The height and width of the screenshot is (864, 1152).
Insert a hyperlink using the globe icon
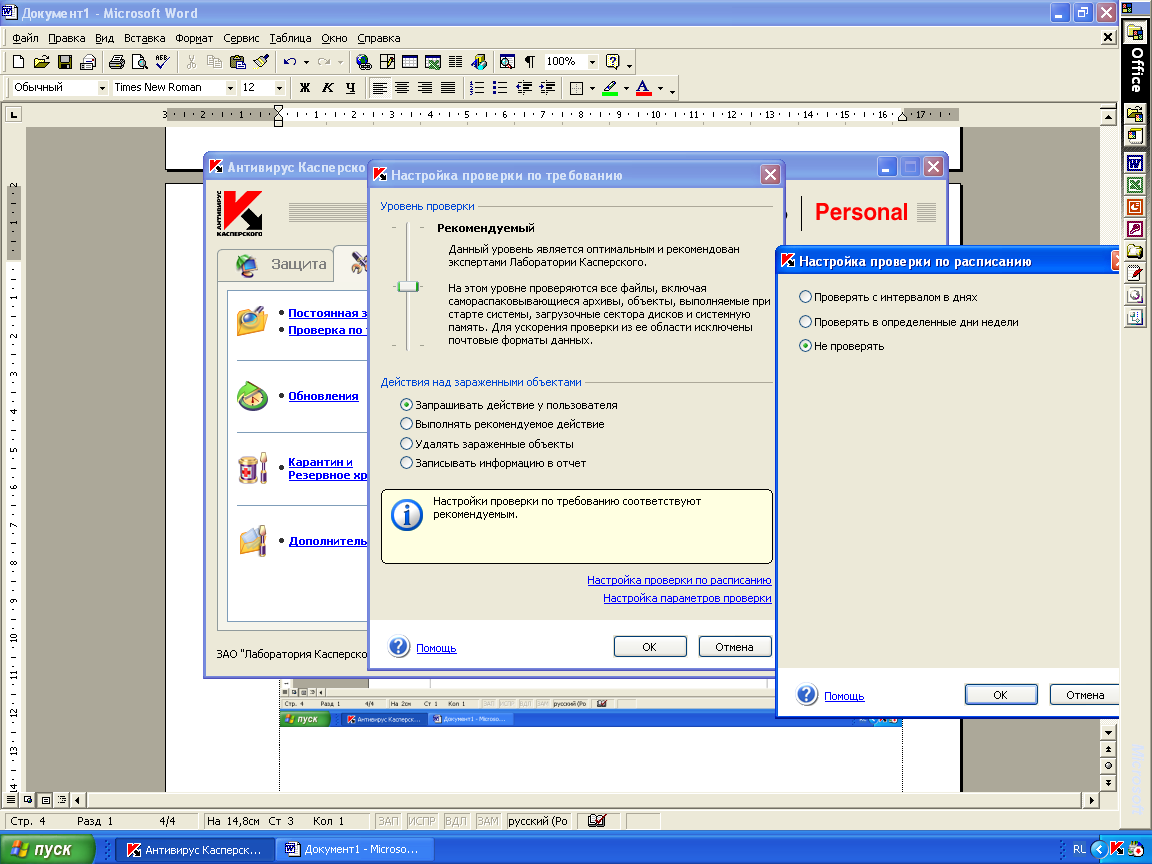click(x=363, y=62)
